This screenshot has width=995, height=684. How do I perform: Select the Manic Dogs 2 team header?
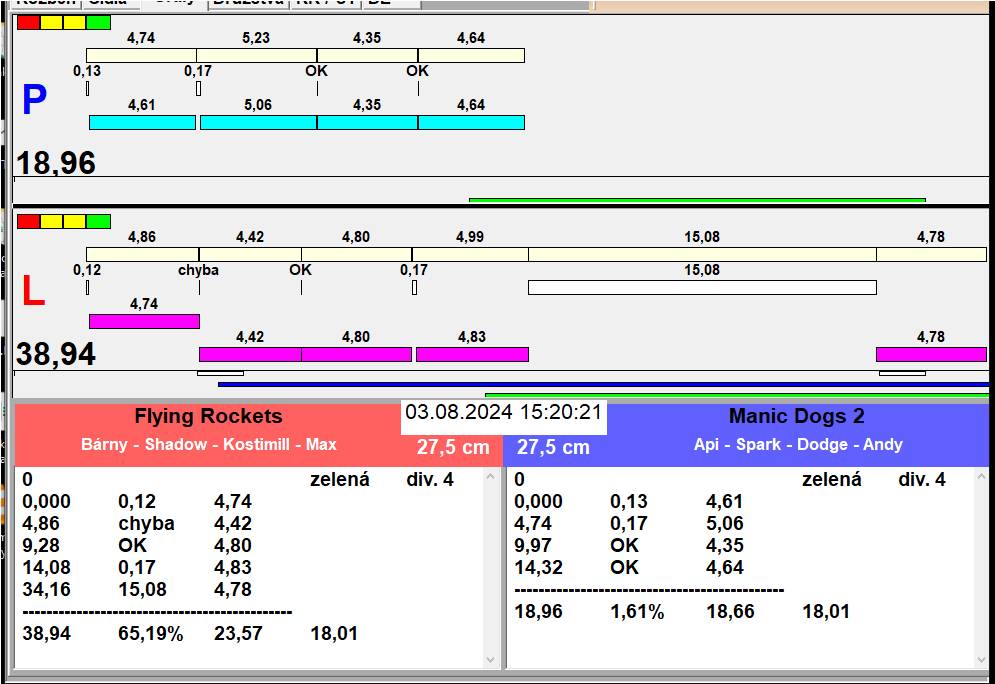[x=796, y=417]
